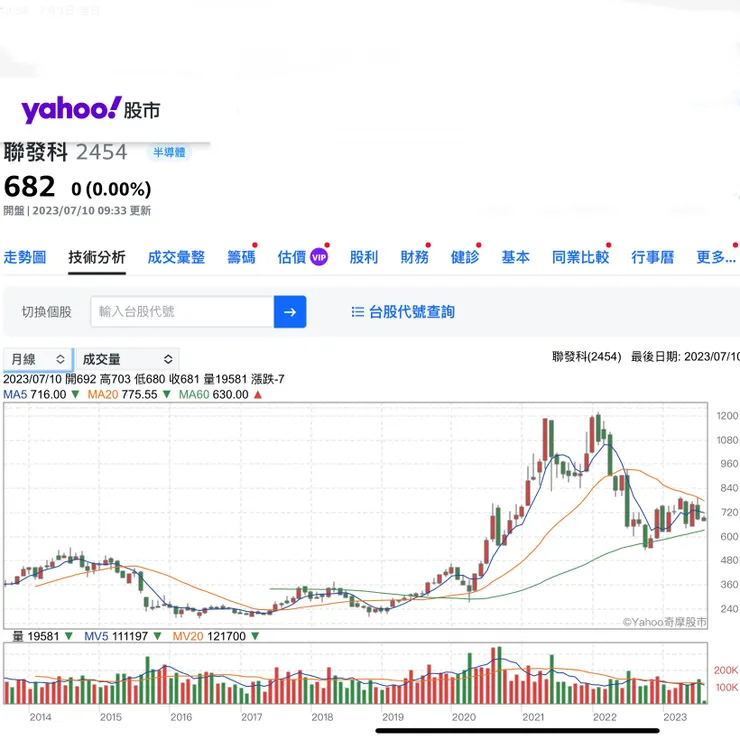Click the 2020 label on time axis
The image size is (740, 740).
[463, 717]
